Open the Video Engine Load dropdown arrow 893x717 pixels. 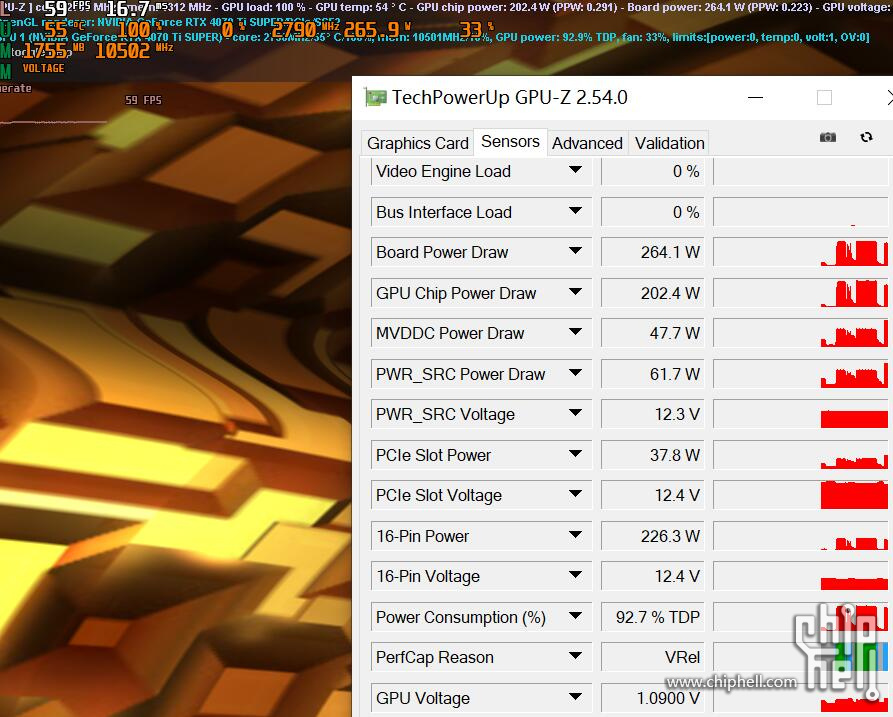pos(575,170)
